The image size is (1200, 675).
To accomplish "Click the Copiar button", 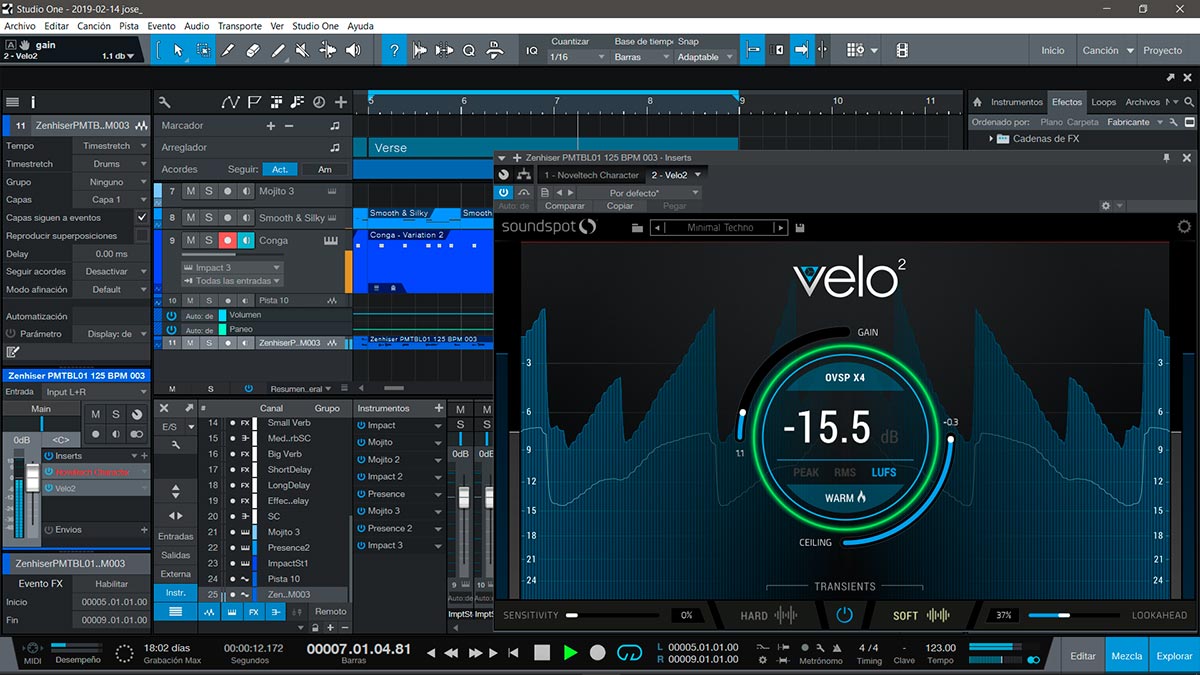I will pyautogui.click(x=620, y=206).
